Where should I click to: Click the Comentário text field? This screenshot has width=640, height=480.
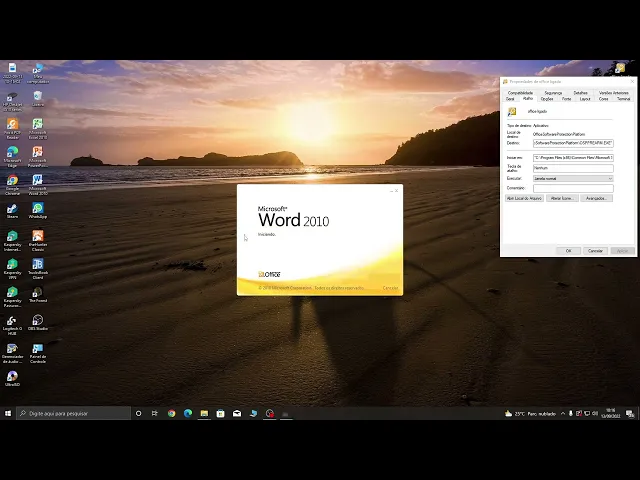[x=573, y=188]
